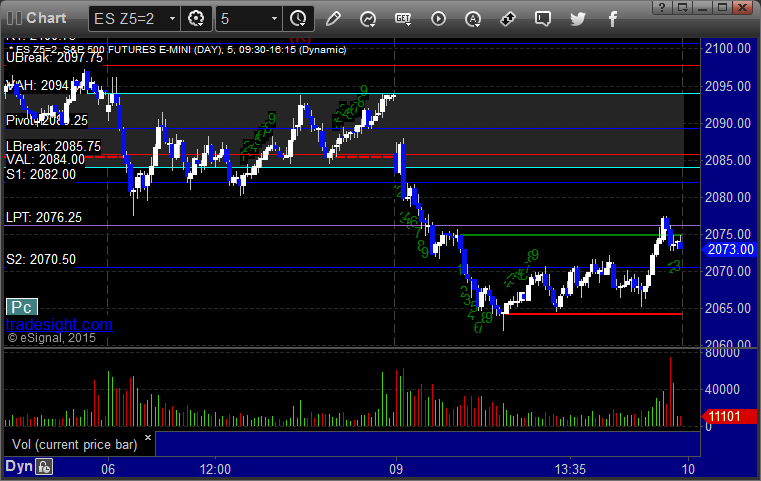The width and height of the screenshot is (761, 481).
Task: Click the Dyn label on time axis
Action: [19, 466]
